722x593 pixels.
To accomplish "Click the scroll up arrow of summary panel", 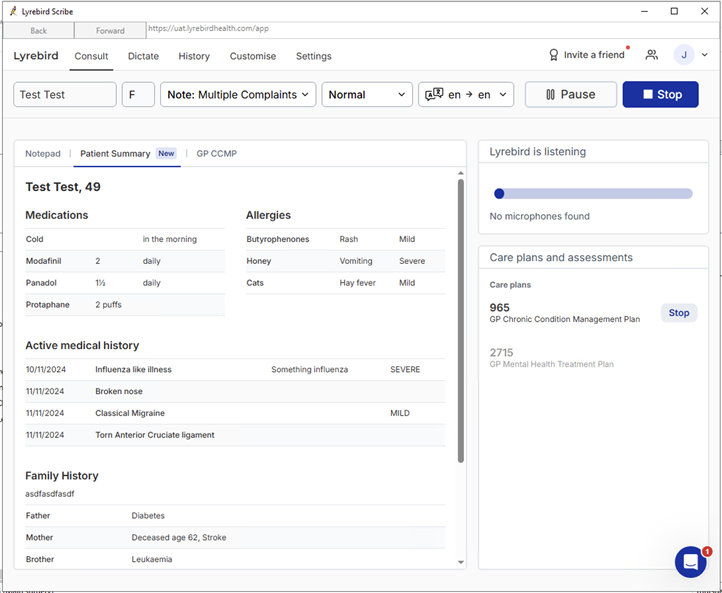I will click(461, 173).
